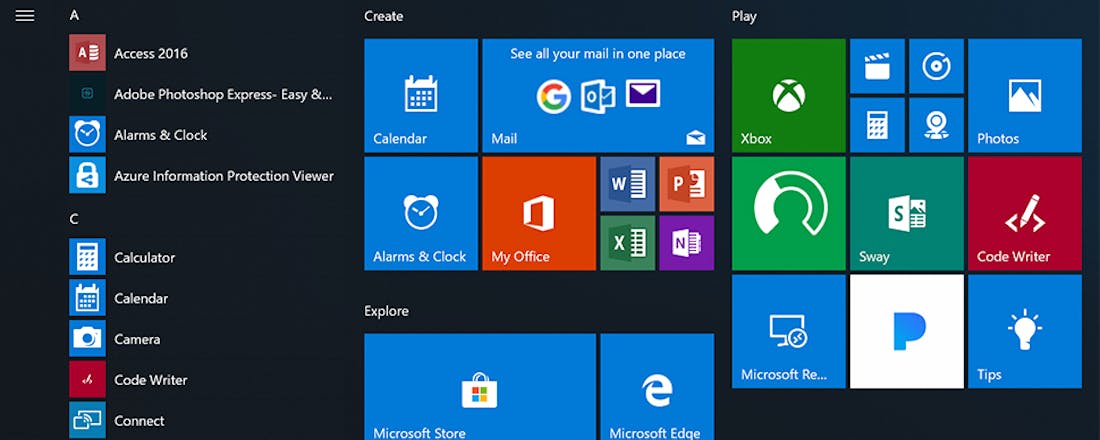
Task: Launch PowerPoint from its small tile
Action: pyautogui.click(x=687, y=184)
